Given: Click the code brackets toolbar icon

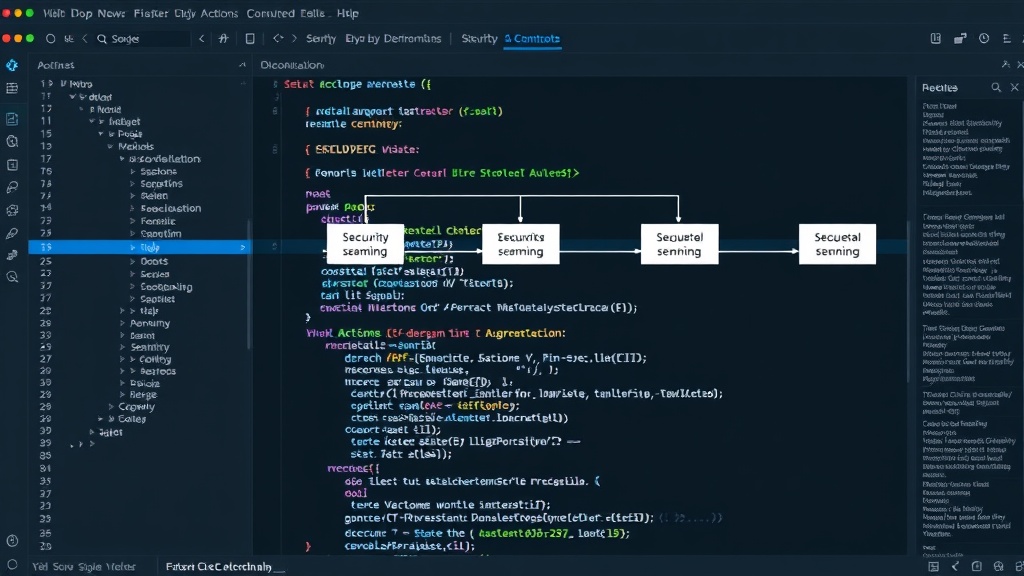Looking at the screenshot, I should 278,39.
